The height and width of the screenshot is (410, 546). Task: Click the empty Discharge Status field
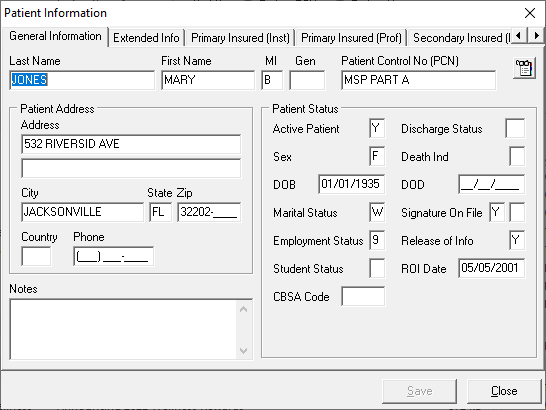coord(515,128)
